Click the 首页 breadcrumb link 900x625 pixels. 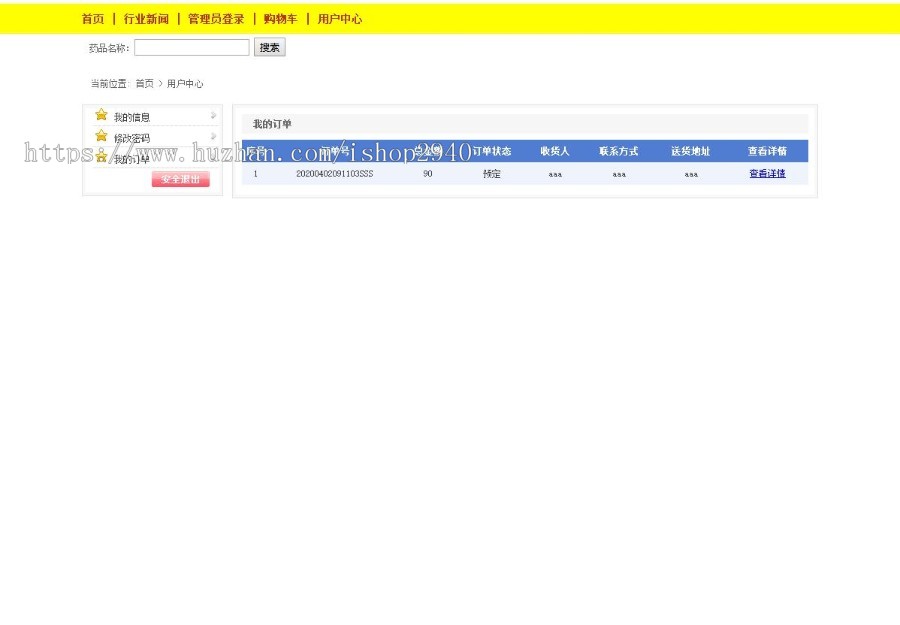(145, 84)
